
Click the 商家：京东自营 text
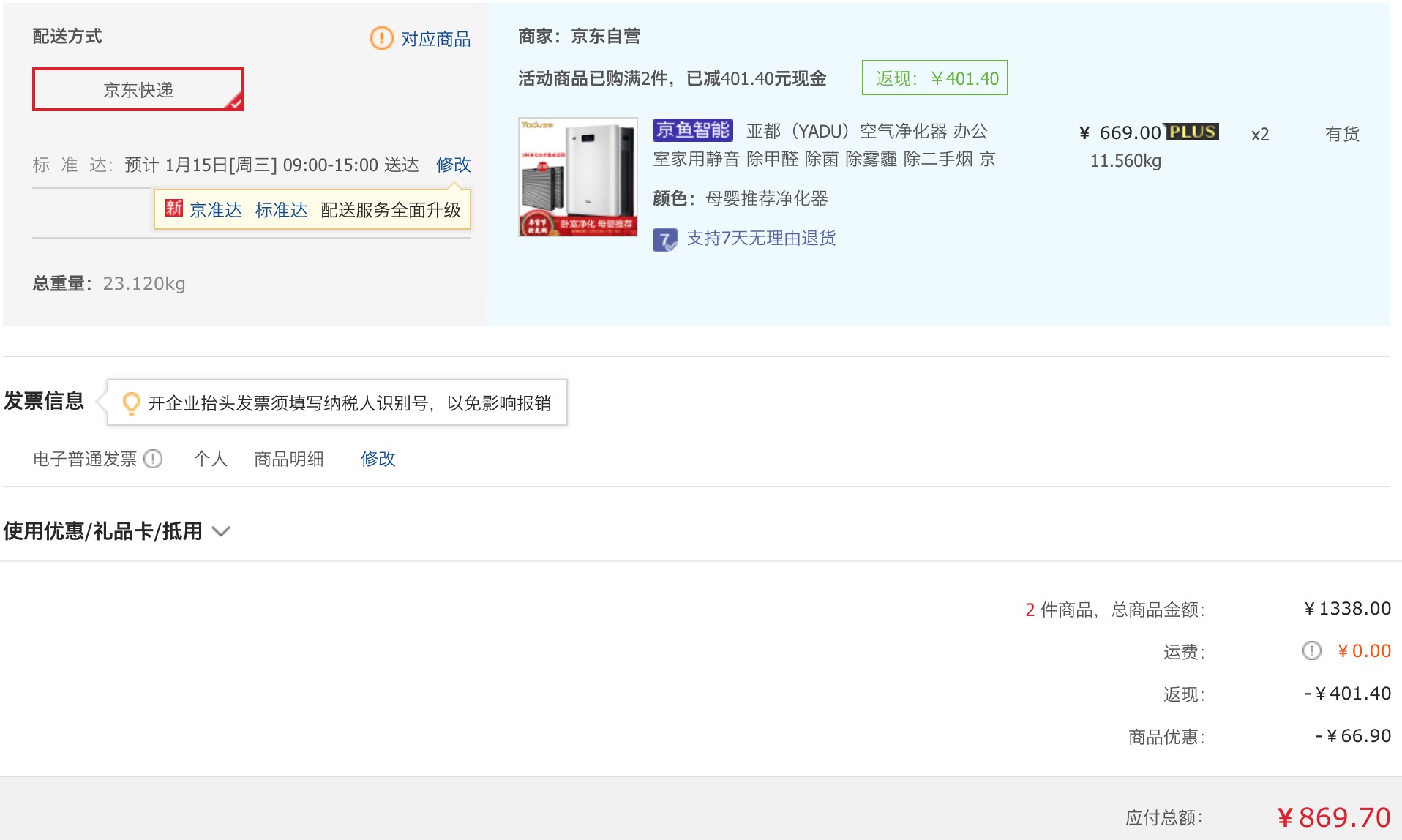579,36
